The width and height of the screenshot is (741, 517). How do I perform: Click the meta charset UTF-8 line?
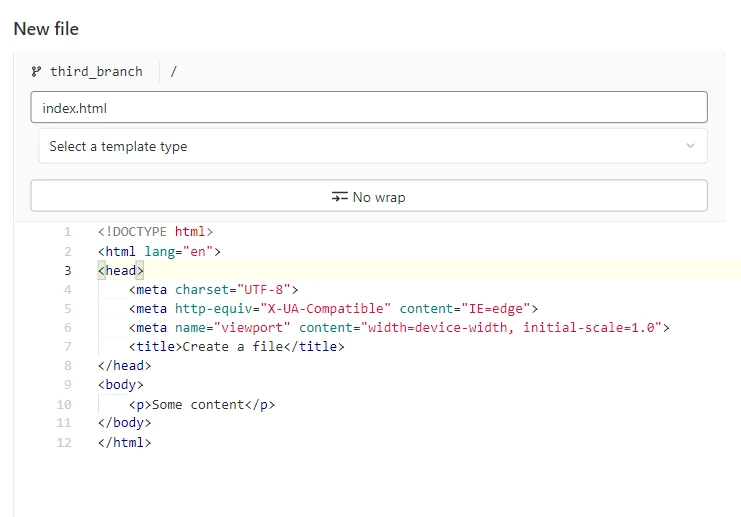(213, 290)
